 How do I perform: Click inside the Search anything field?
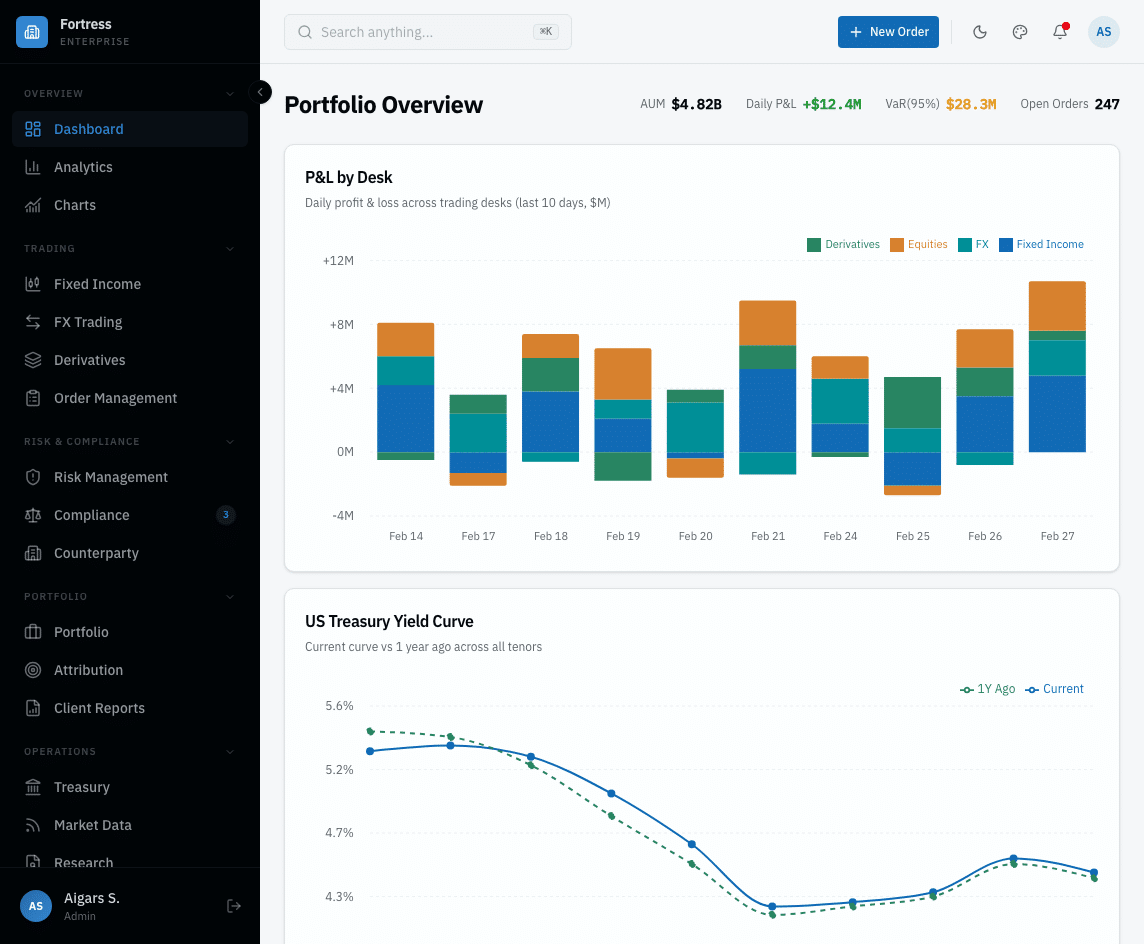[x=427, y=31]
